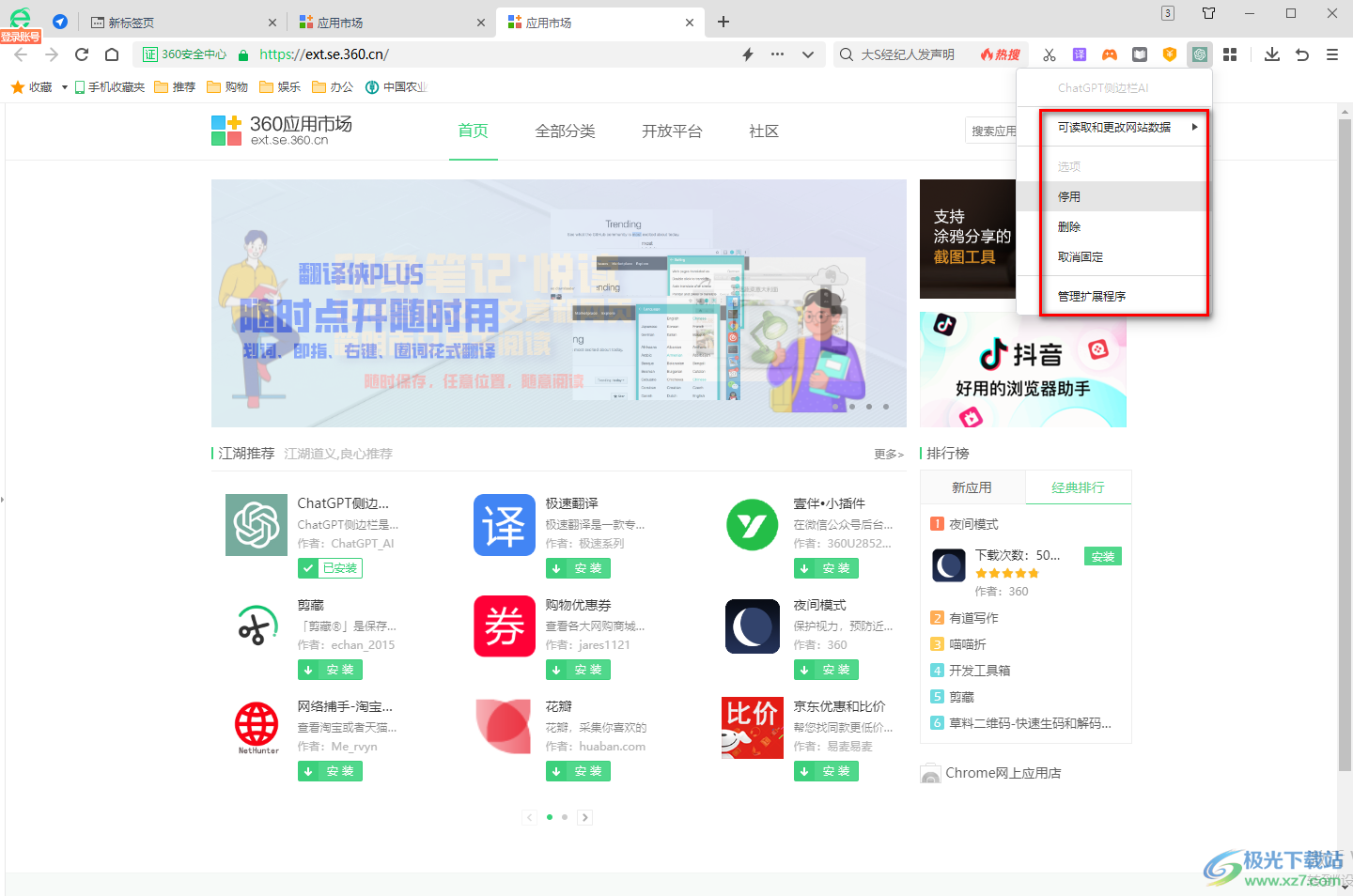Open a new tab with plus button

(x=723, y=22)
